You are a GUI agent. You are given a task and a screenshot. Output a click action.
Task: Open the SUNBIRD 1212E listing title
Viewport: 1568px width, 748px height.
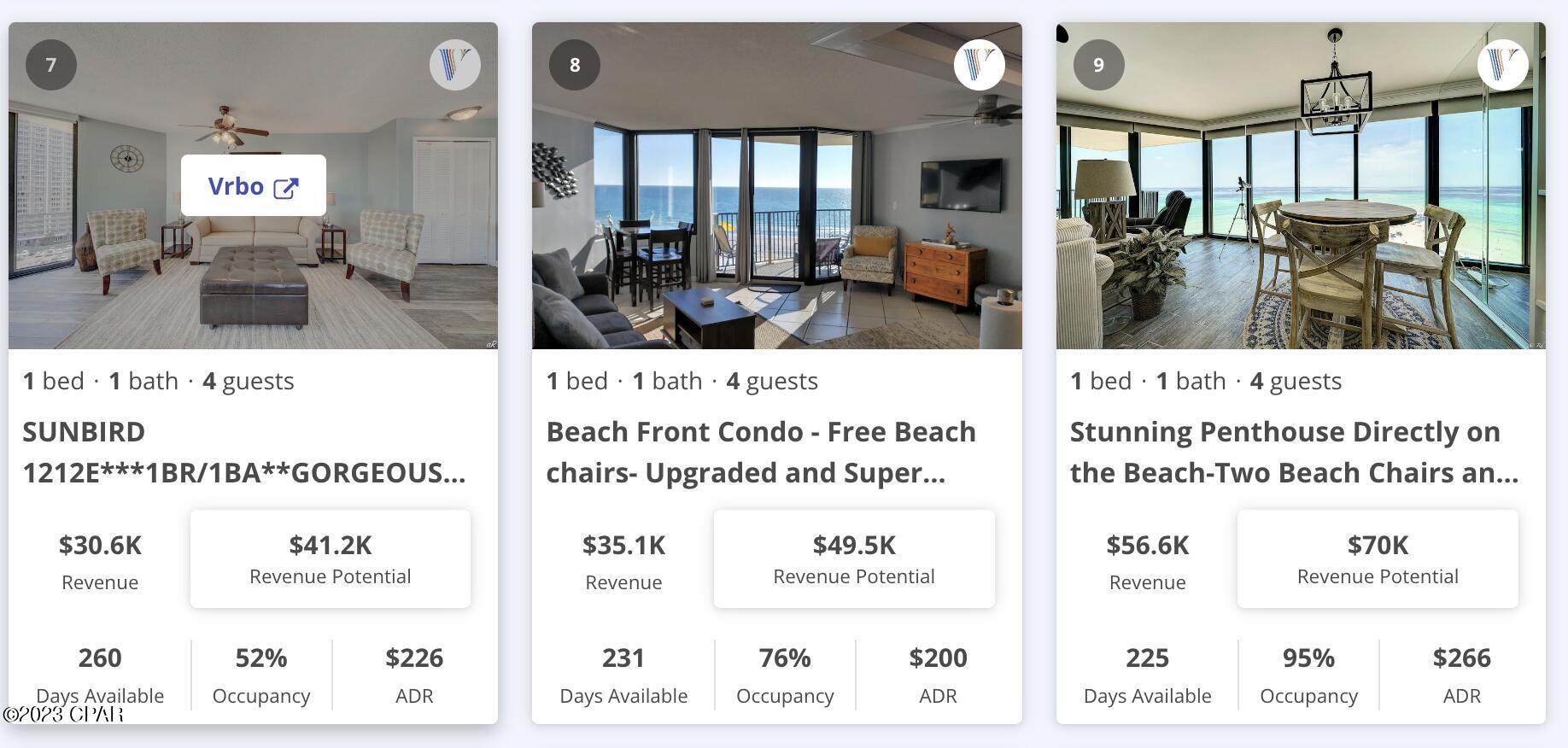tap(244, 452)
